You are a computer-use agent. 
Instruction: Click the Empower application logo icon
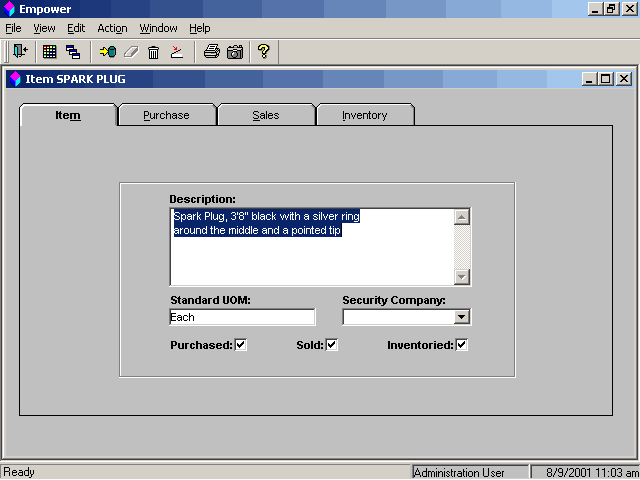coord(9,9)
